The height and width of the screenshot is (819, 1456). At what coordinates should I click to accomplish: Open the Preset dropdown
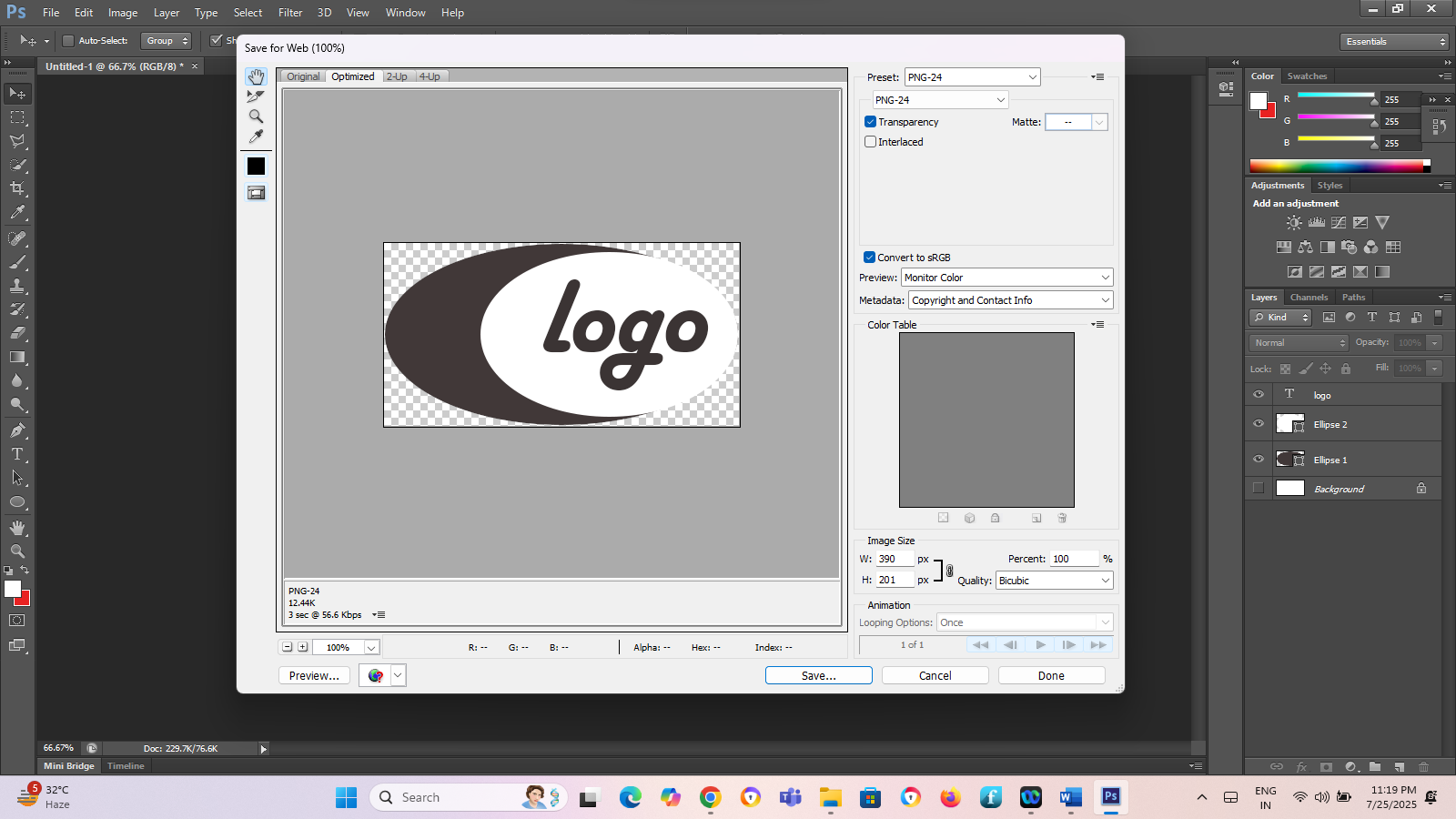[972, 77]
